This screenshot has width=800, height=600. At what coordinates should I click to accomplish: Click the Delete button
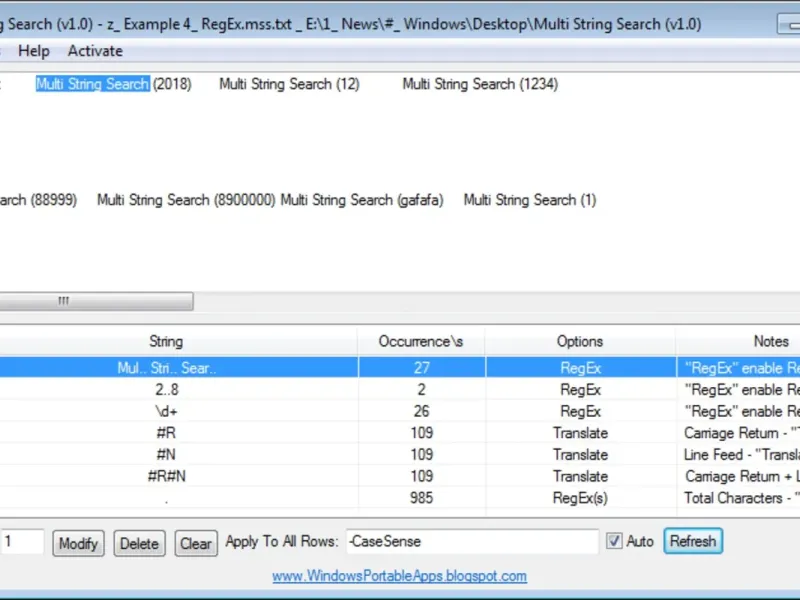139,543
